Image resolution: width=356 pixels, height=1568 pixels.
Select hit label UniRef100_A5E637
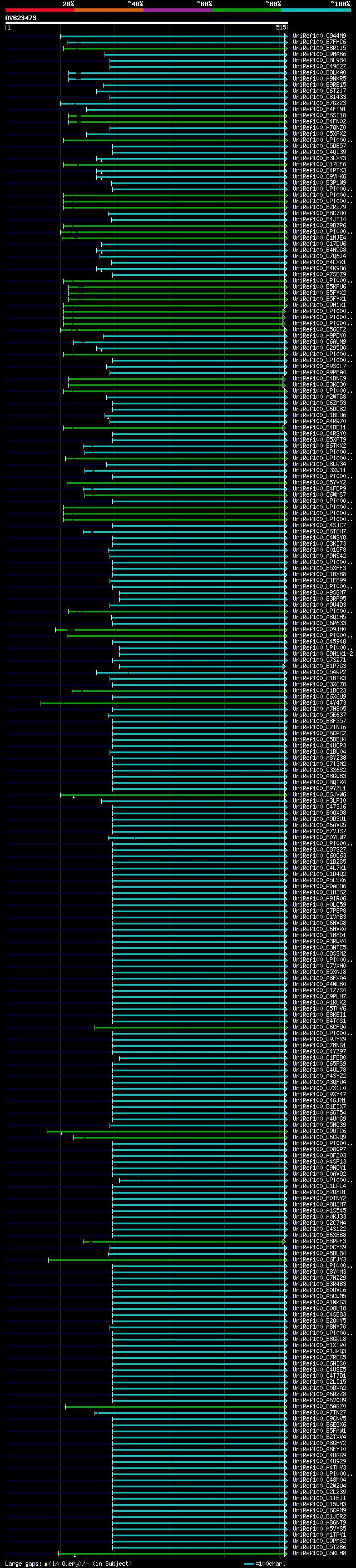319,715
